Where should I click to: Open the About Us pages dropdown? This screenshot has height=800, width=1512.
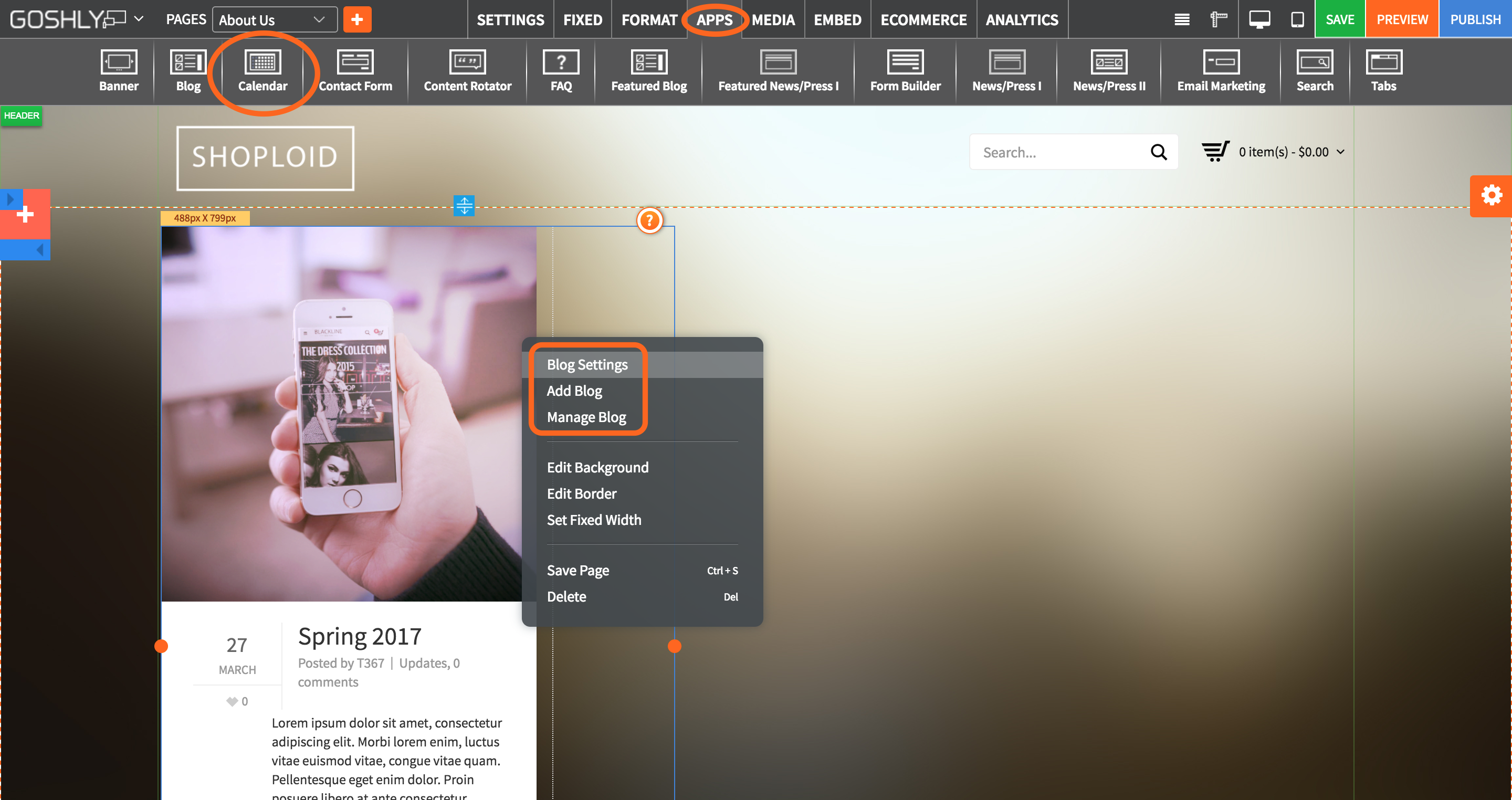(274, 19)
